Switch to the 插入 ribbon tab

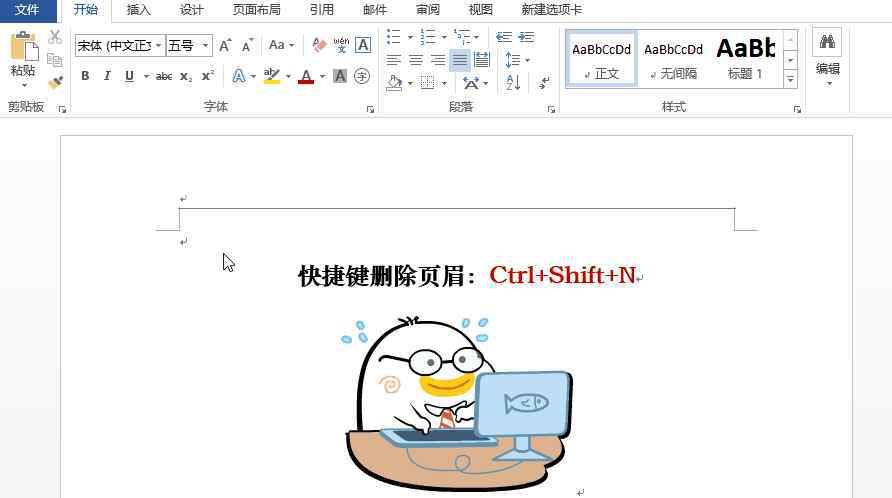pos(139,10)
